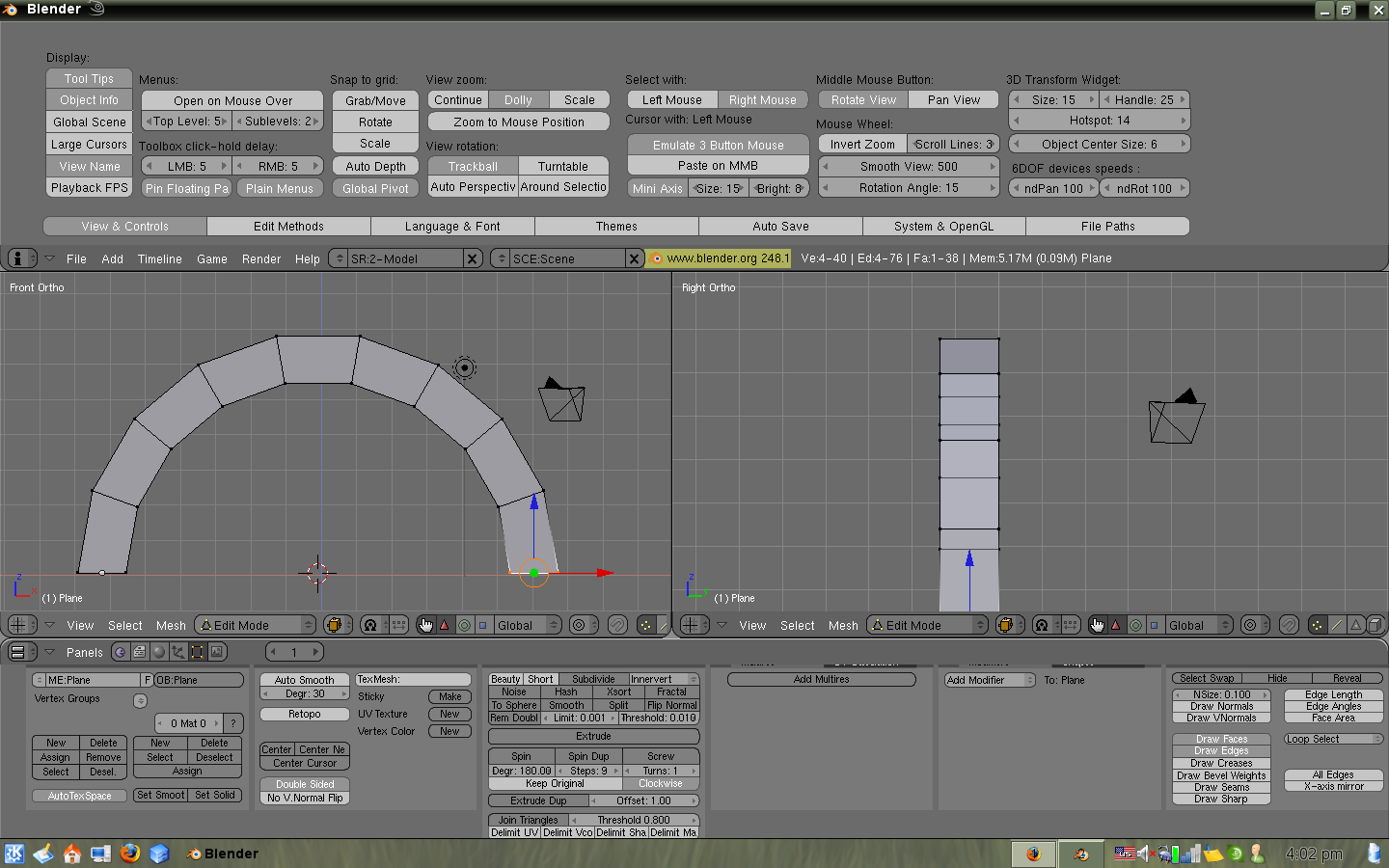Launch Firefox from the taskbar
1389x868 pixels.
130,854
